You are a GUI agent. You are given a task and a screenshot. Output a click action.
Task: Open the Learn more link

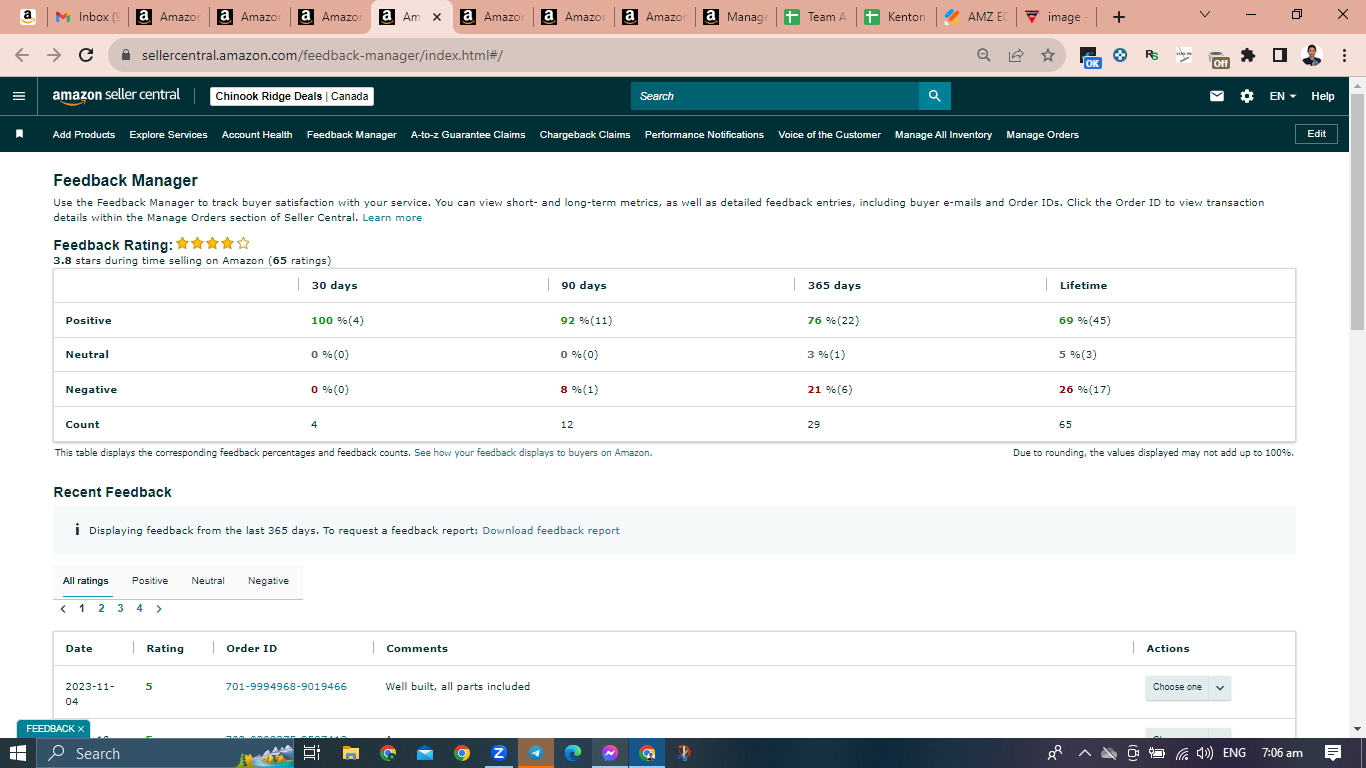(392, 218)
